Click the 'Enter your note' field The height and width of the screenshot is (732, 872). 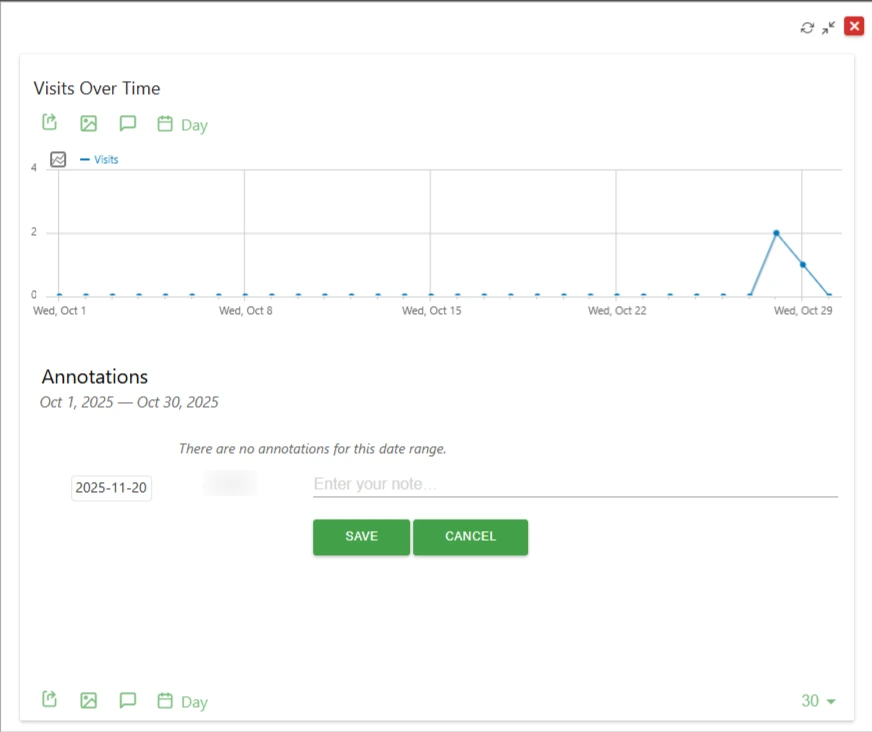tap(575, 484)
